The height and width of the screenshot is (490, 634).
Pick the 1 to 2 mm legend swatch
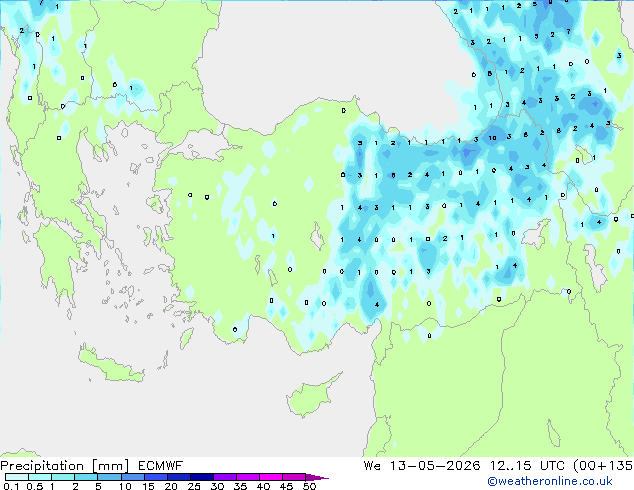63,477
